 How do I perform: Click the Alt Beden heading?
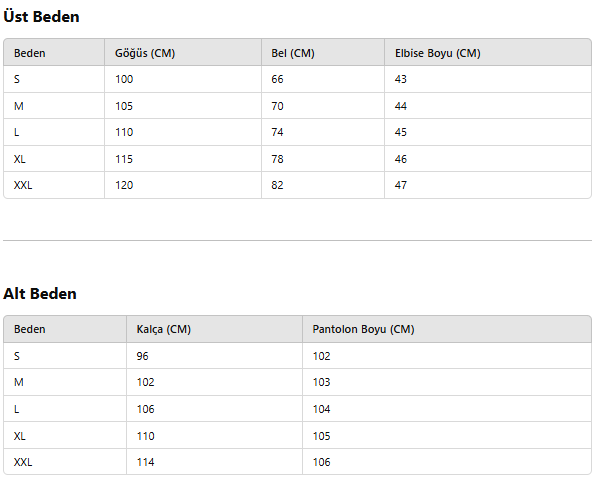40,294
